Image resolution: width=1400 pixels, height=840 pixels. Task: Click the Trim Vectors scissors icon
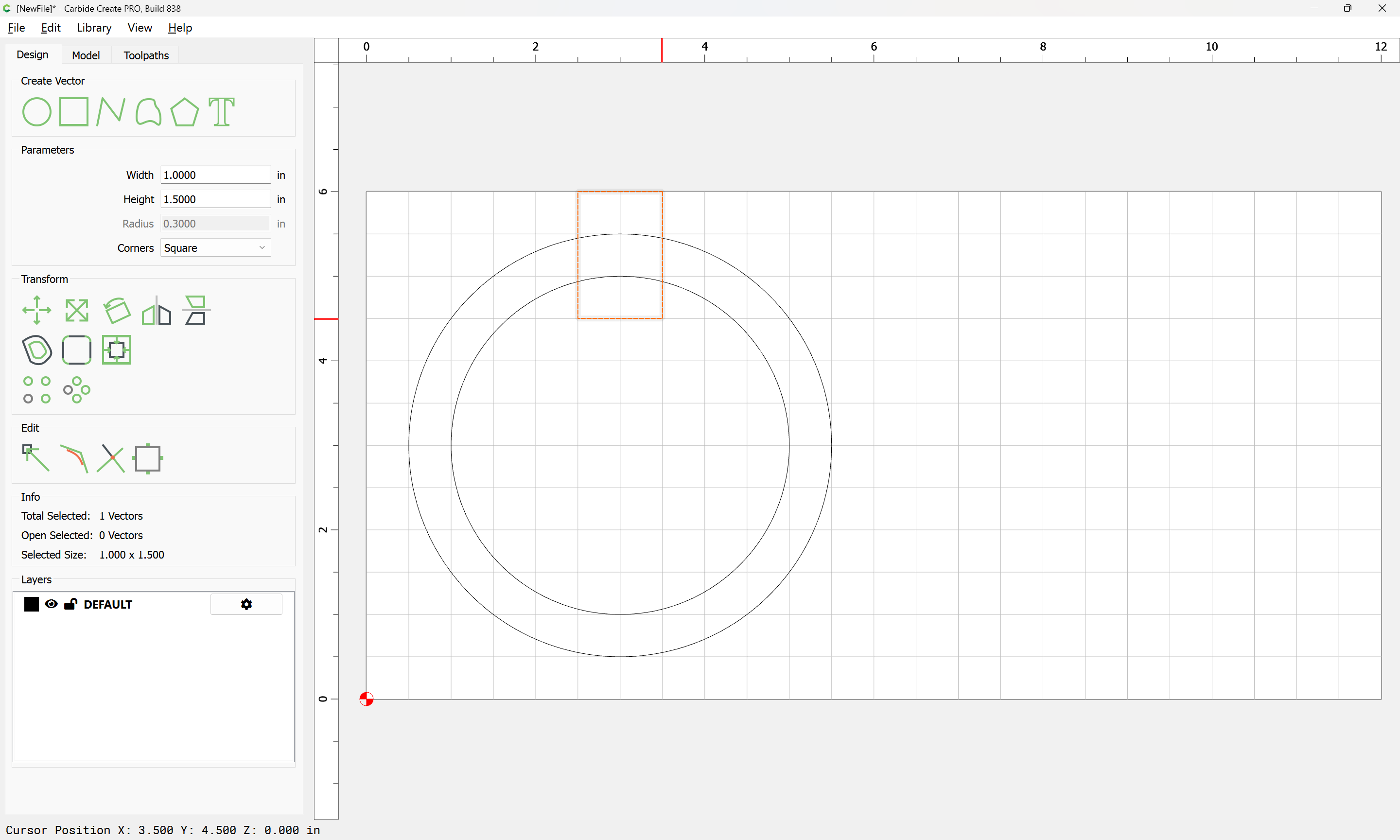[x=111, y=457]
